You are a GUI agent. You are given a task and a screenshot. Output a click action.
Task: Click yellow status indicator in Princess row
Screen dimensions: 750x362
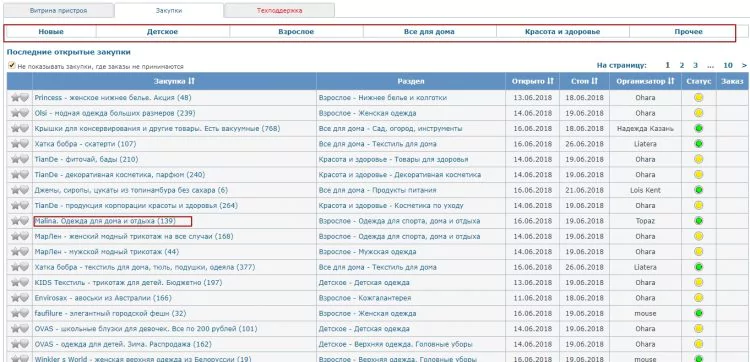698,98
